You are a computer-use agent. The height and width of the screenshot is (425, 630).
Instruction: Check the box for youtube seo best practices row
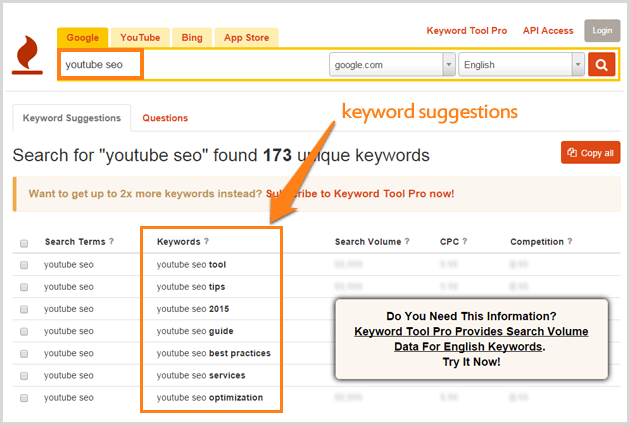click(24, 353)
